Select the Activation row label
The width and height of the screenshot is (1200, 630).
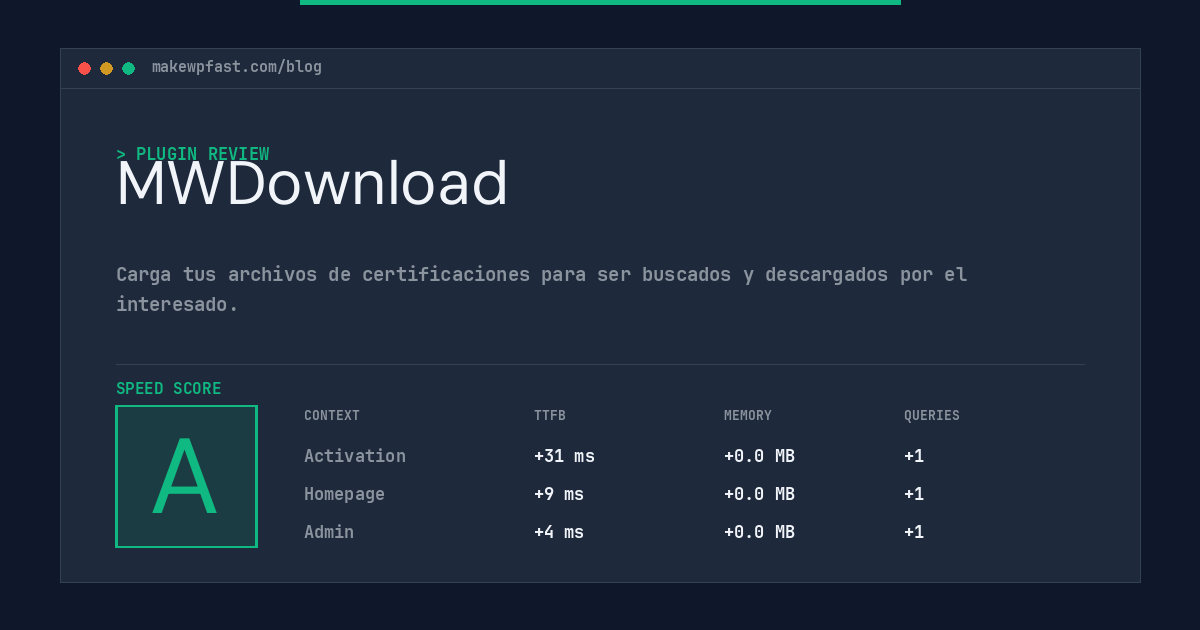tap(355, 456)
